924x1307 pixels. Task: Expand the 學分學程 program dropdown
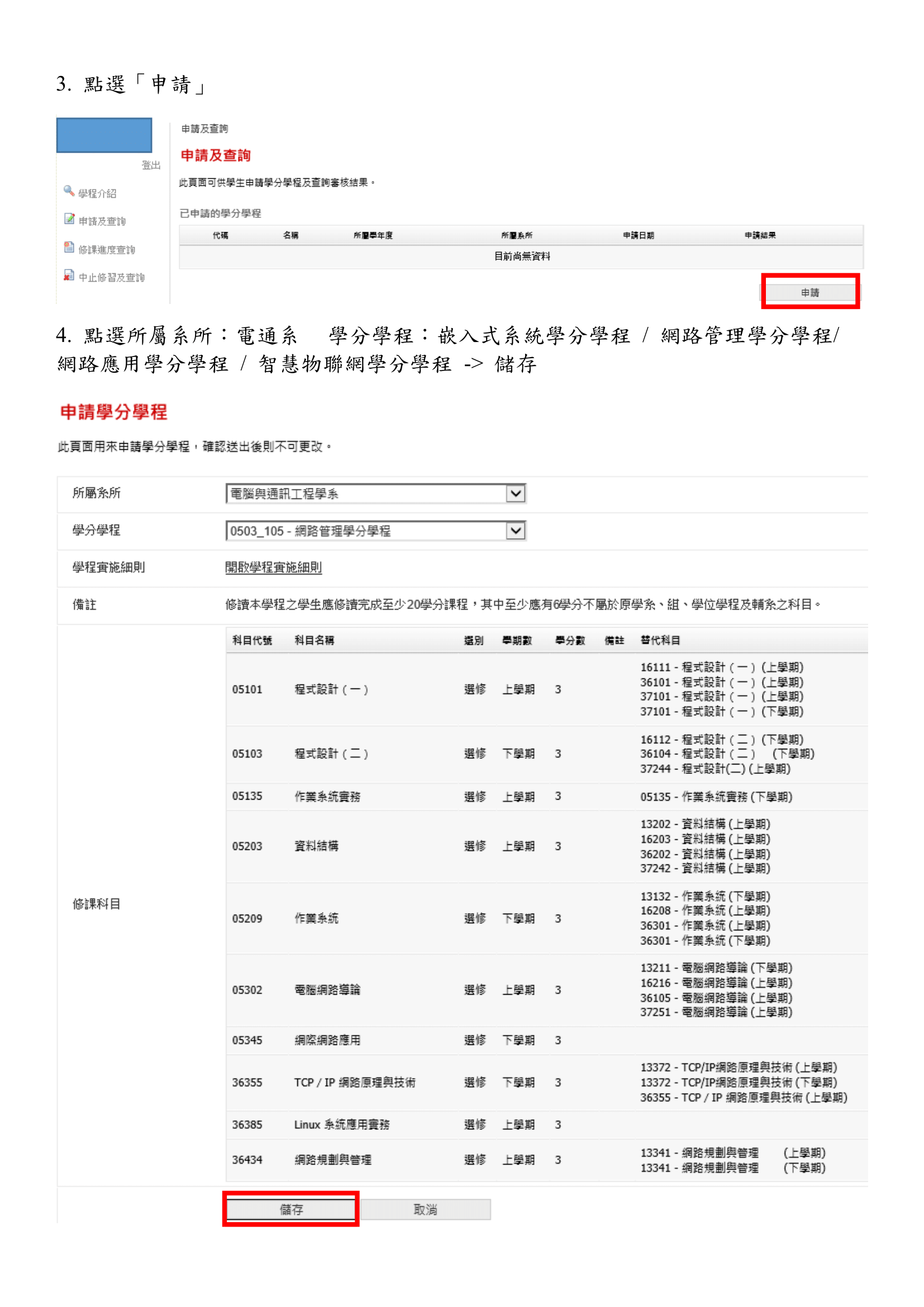click(515, 531)
